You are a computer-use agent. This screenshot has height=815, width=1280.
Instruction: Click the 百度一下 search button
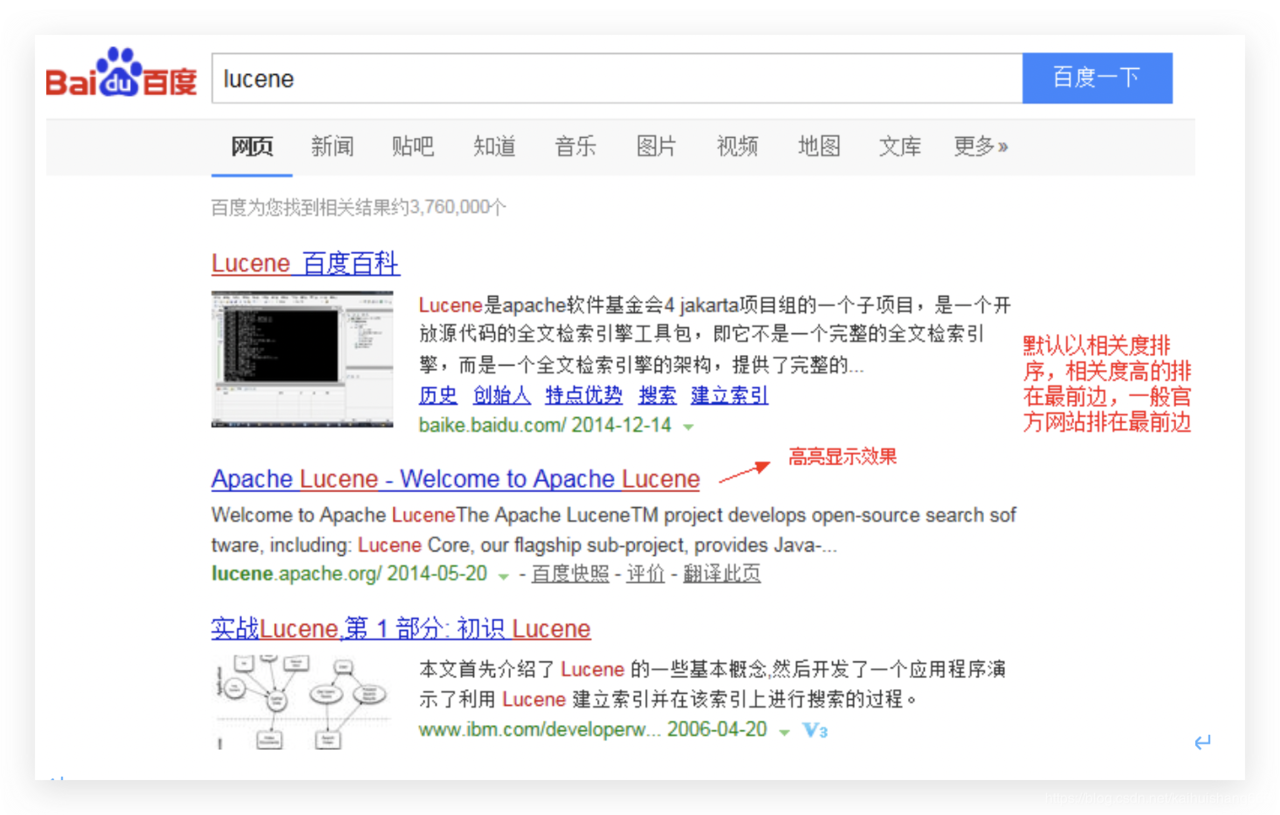[x=1097, y=79]
